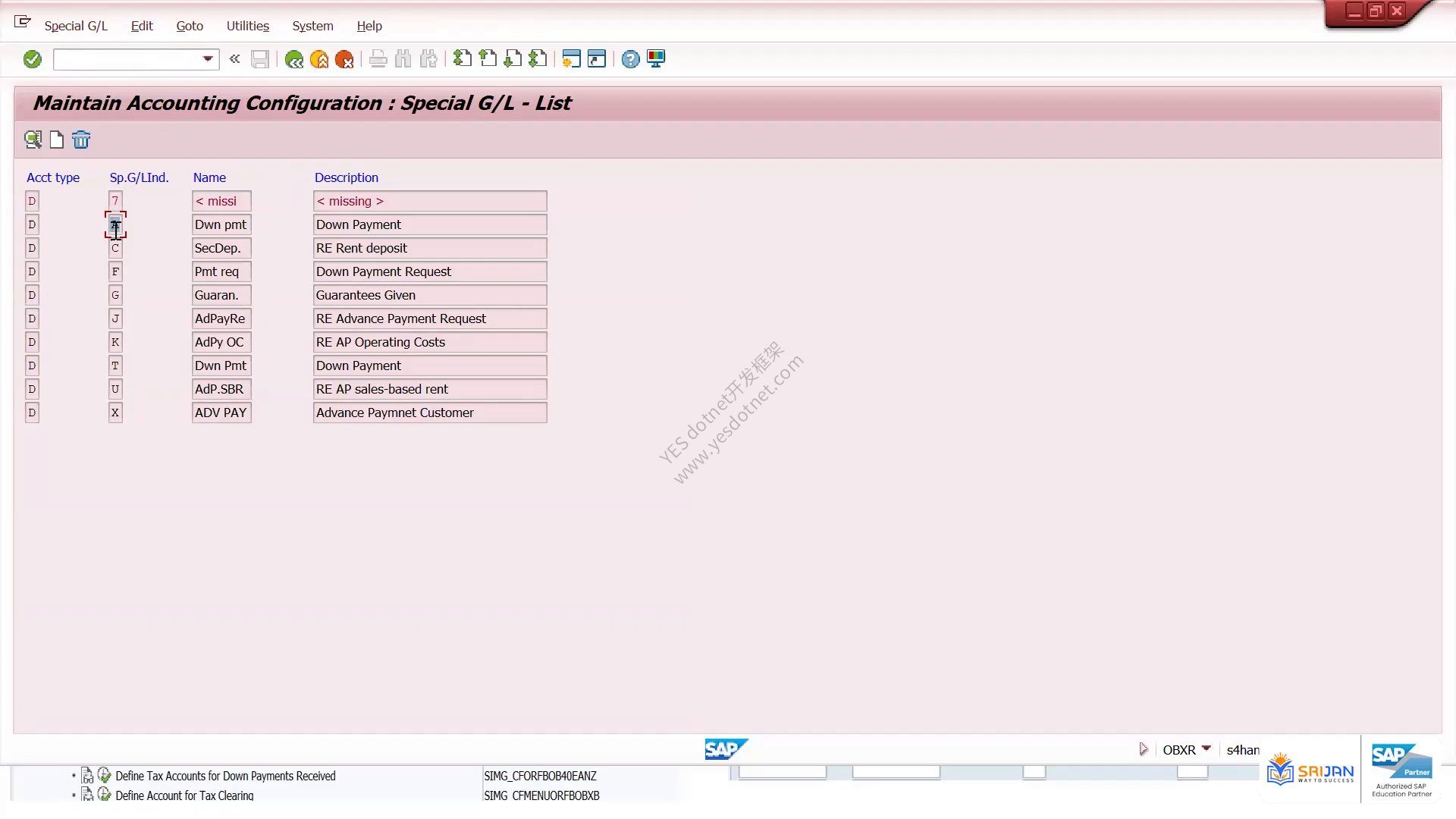Viewport: 1456px width, 819px height.
Task: Click the green Enter checkmark icon
Action: 32,59
